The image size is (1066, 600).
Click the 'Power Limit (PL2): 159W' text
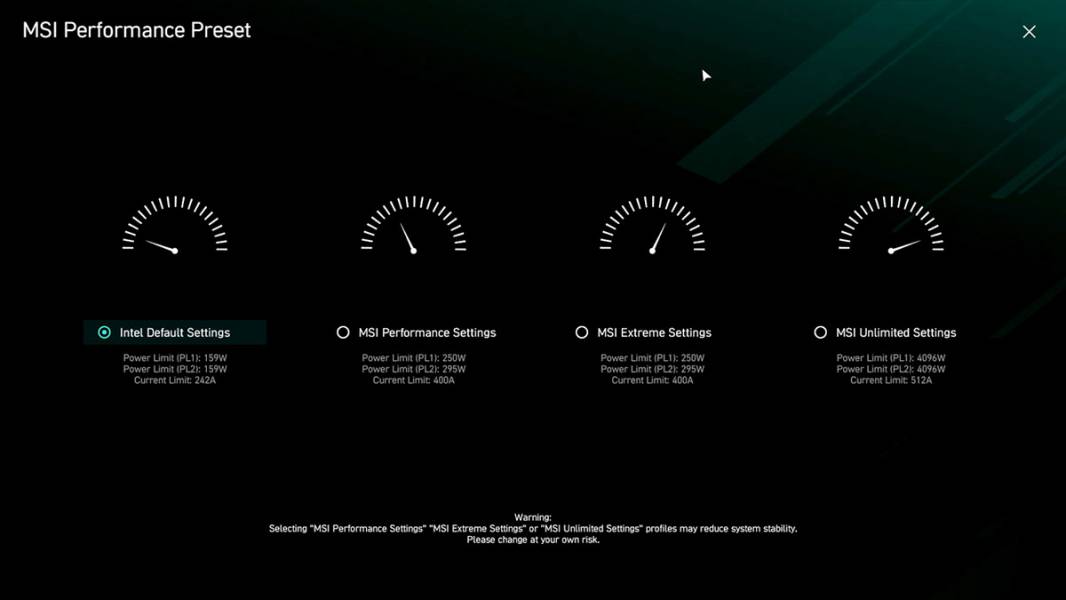pyautogui.click(x=175, y=369)
